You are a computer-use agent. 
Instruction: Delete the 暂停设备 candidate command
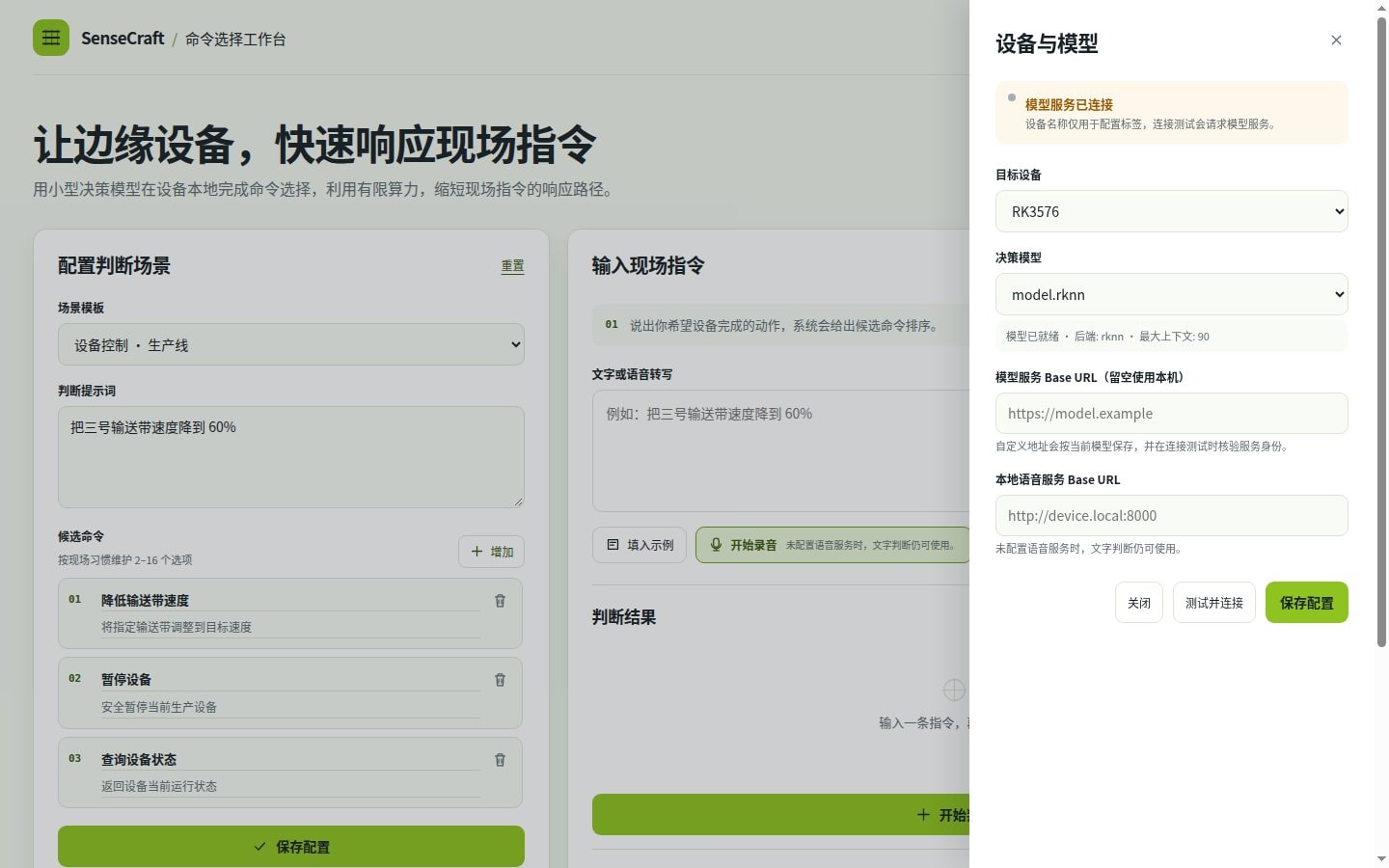tap(500, 680)
